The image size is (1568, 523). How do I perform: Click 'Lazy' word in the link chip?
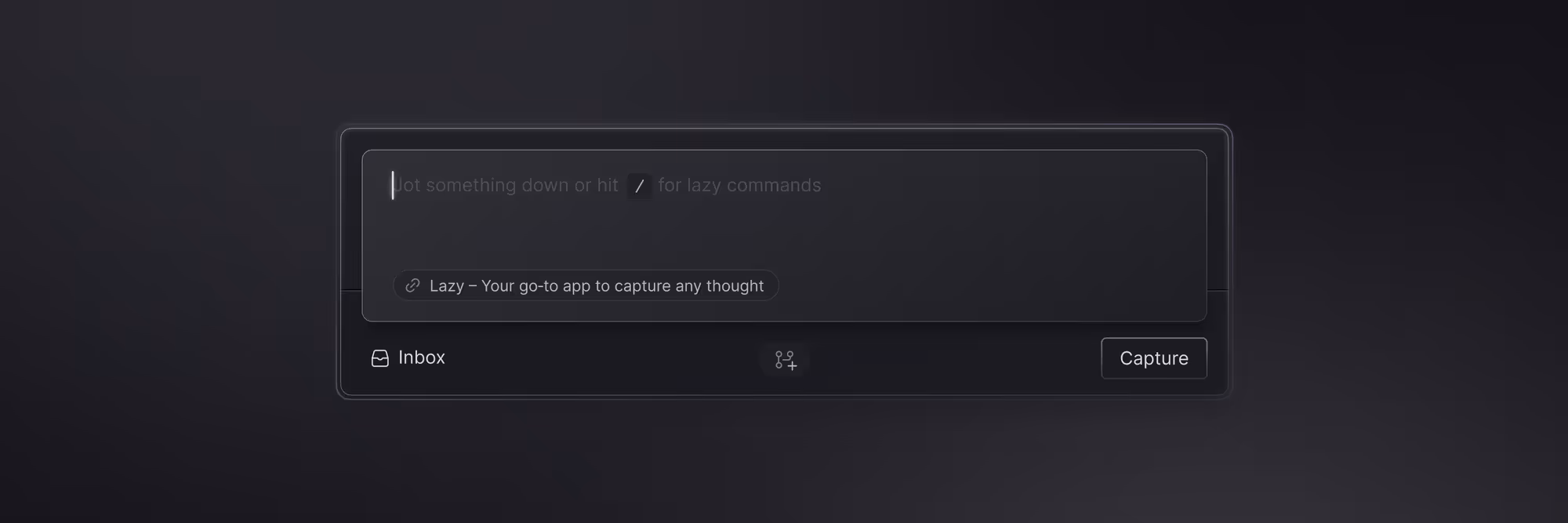coord(447,286)
